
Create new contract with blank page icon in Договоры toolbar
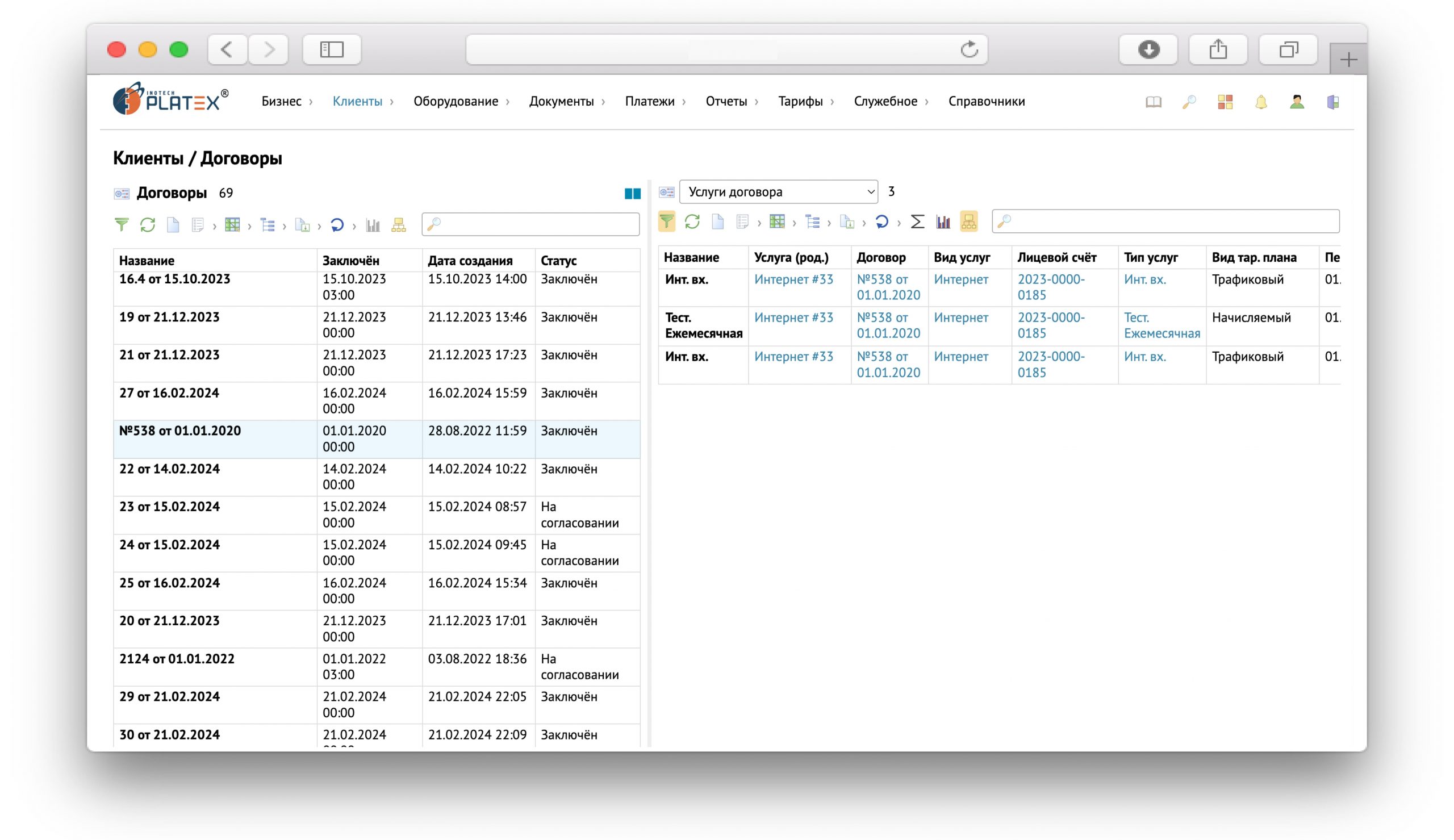click(173, 224)
